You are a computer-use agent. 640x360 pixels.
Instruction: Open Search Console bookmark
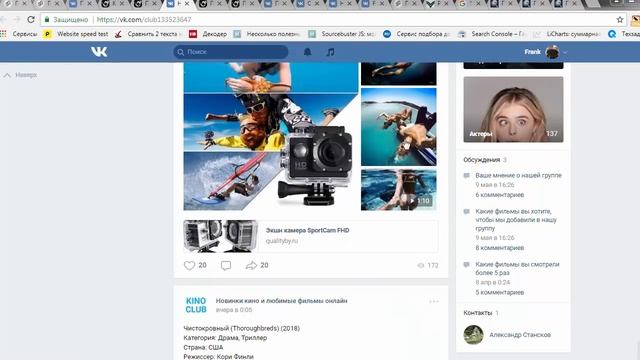(491, 34)
